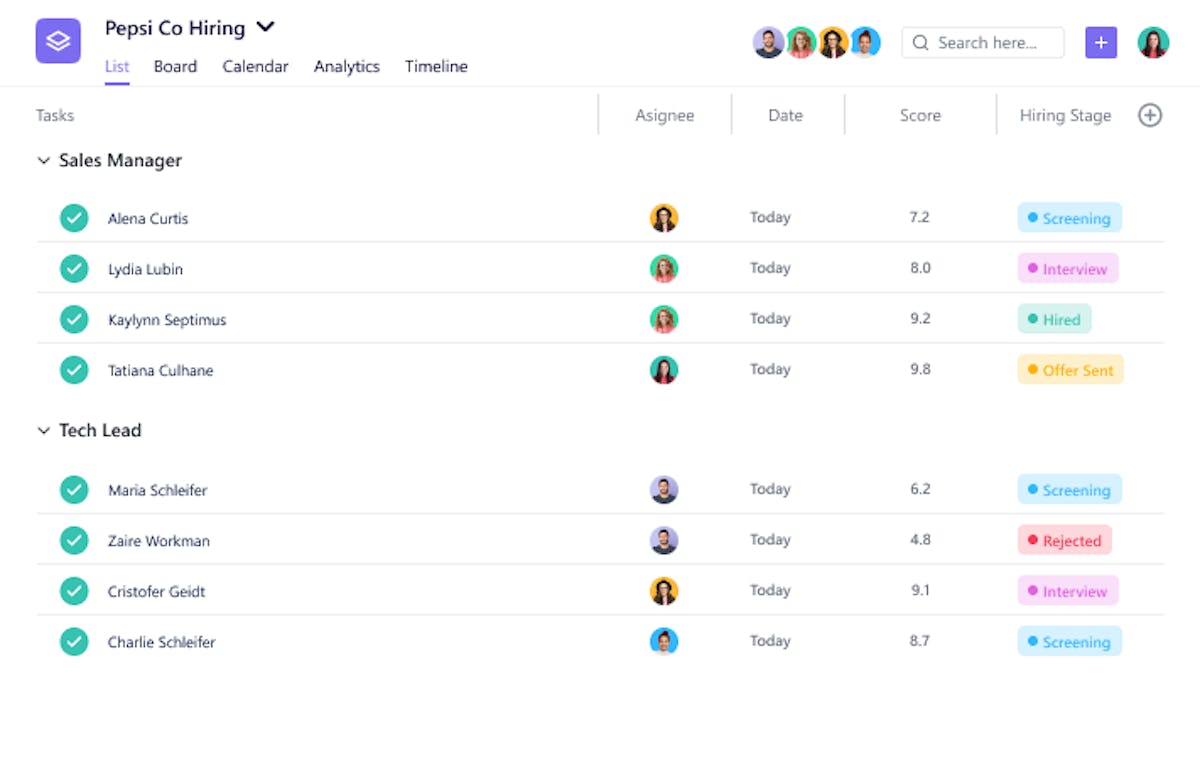1200x759 pixels.
Task: Open Interview stage tag for Cristofer Geidt
Action: point(1068,591)
